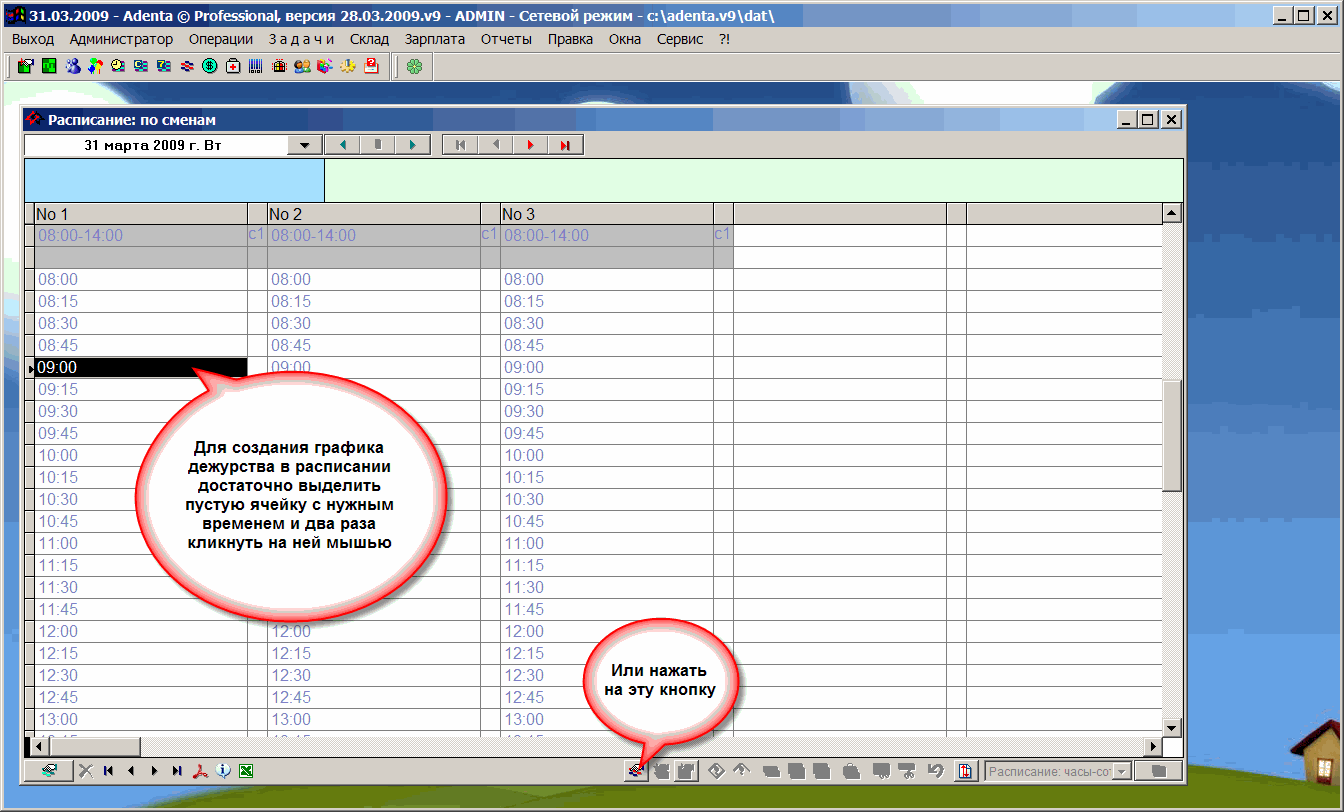
Task: Click the blue info bubble icon
Action: (x=223, y=771)
